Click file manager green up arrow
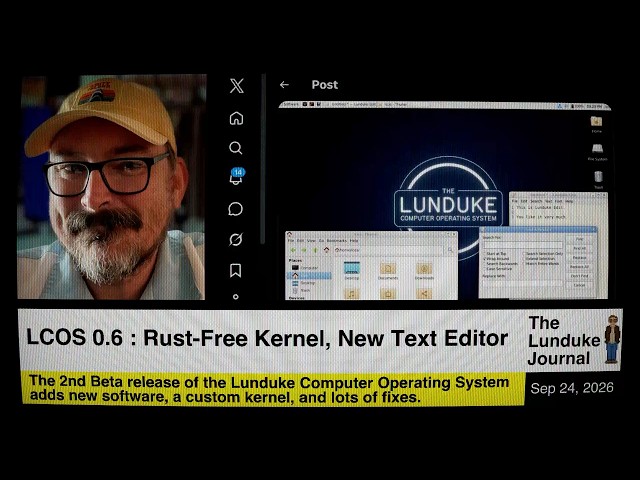The width and height of the screenshot is (640, 480). (316, 250)
